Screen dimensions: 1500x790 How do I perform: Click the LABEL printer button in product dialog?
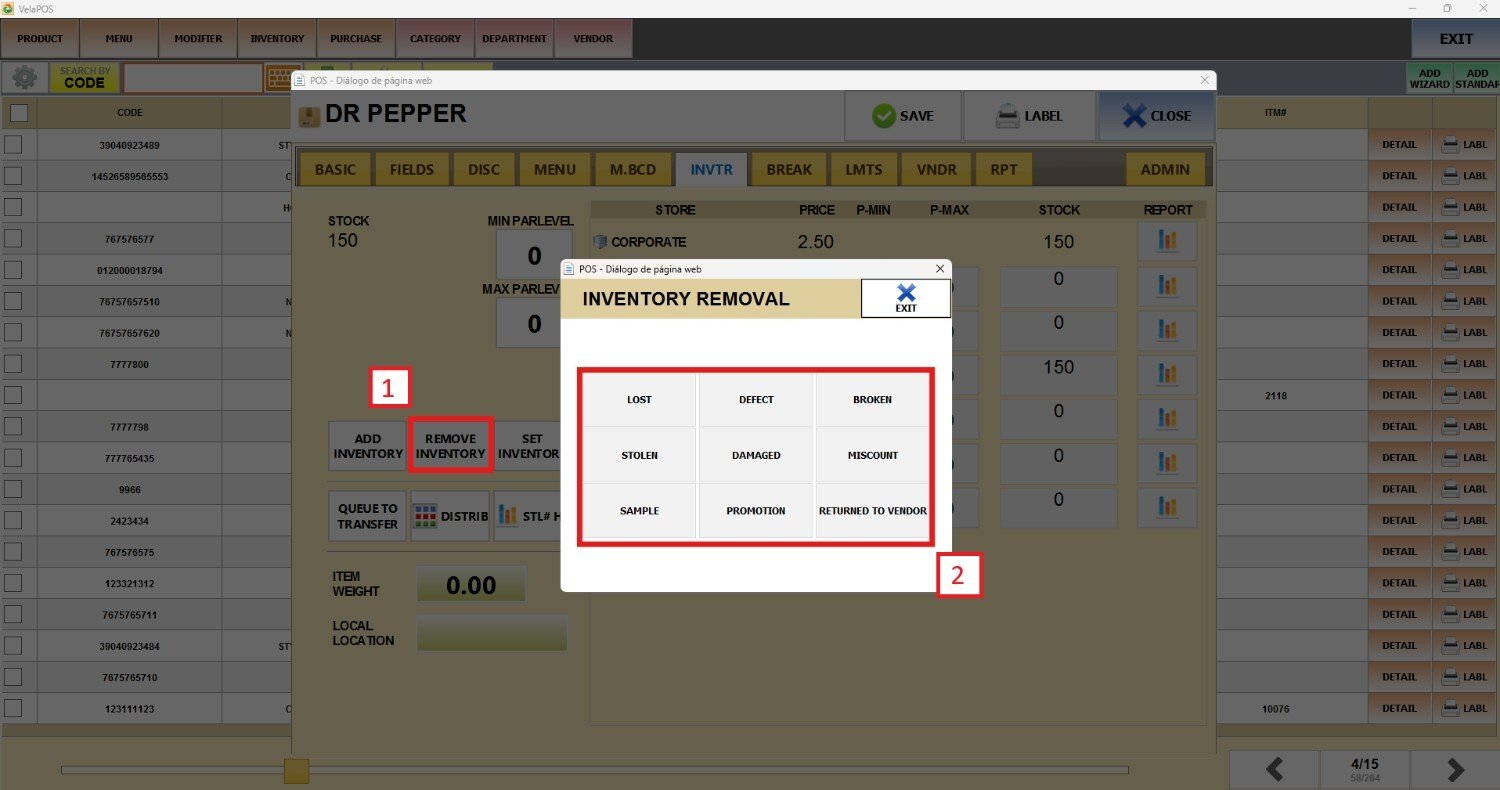(x=1028, y=116)
